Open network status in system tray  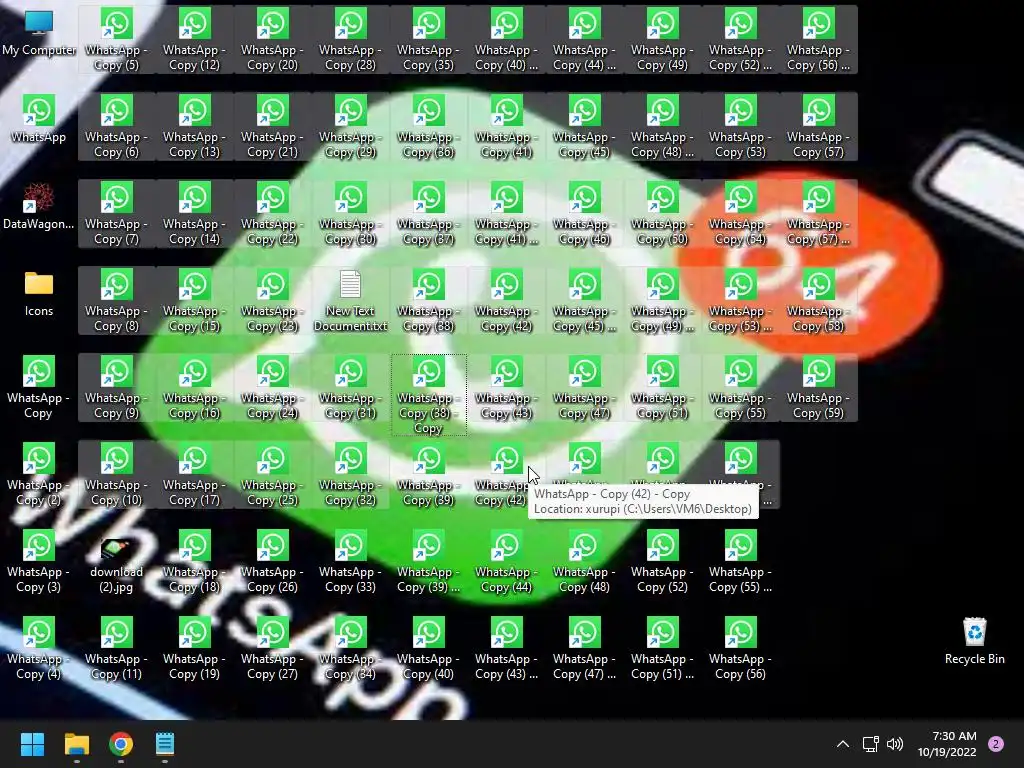tap(871, 744)
